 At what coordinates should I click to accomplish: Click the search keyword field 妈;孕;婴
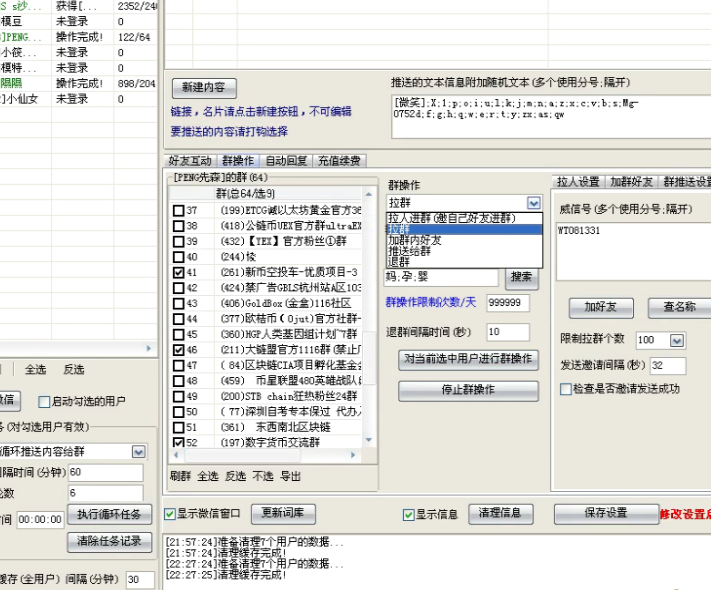point(442,277)
